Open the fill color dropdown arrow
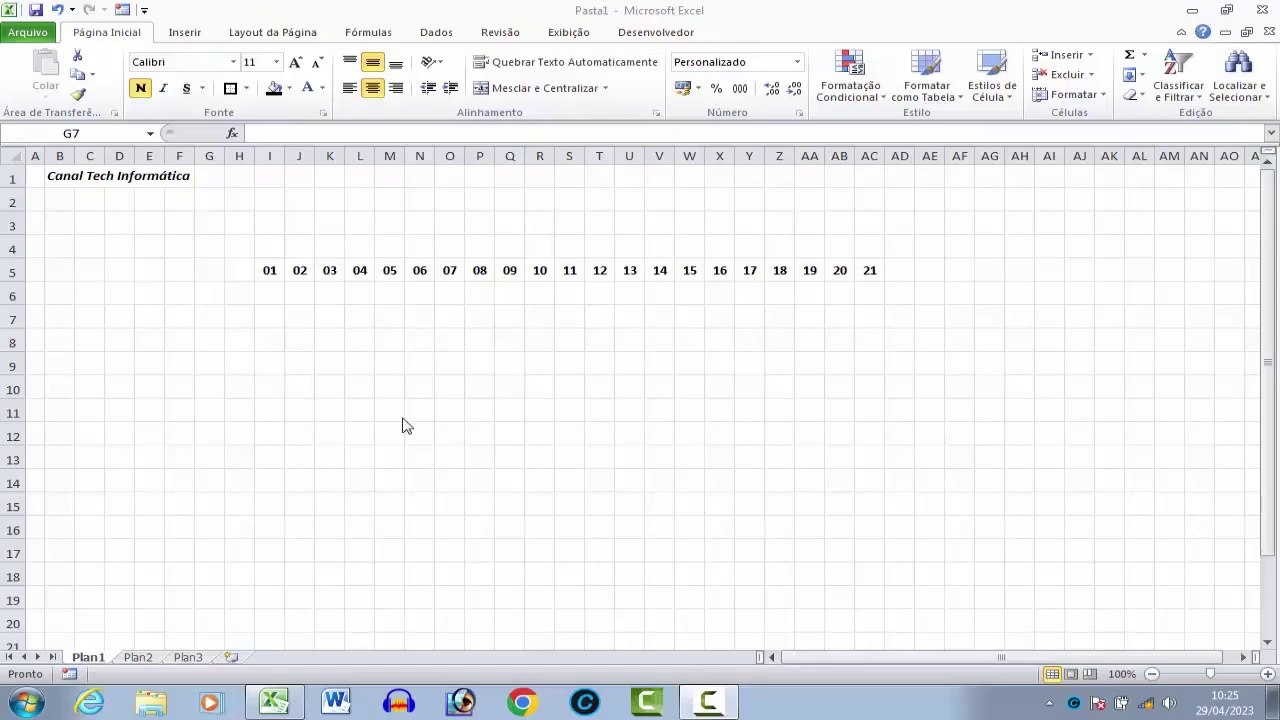 tap(289, 88)
